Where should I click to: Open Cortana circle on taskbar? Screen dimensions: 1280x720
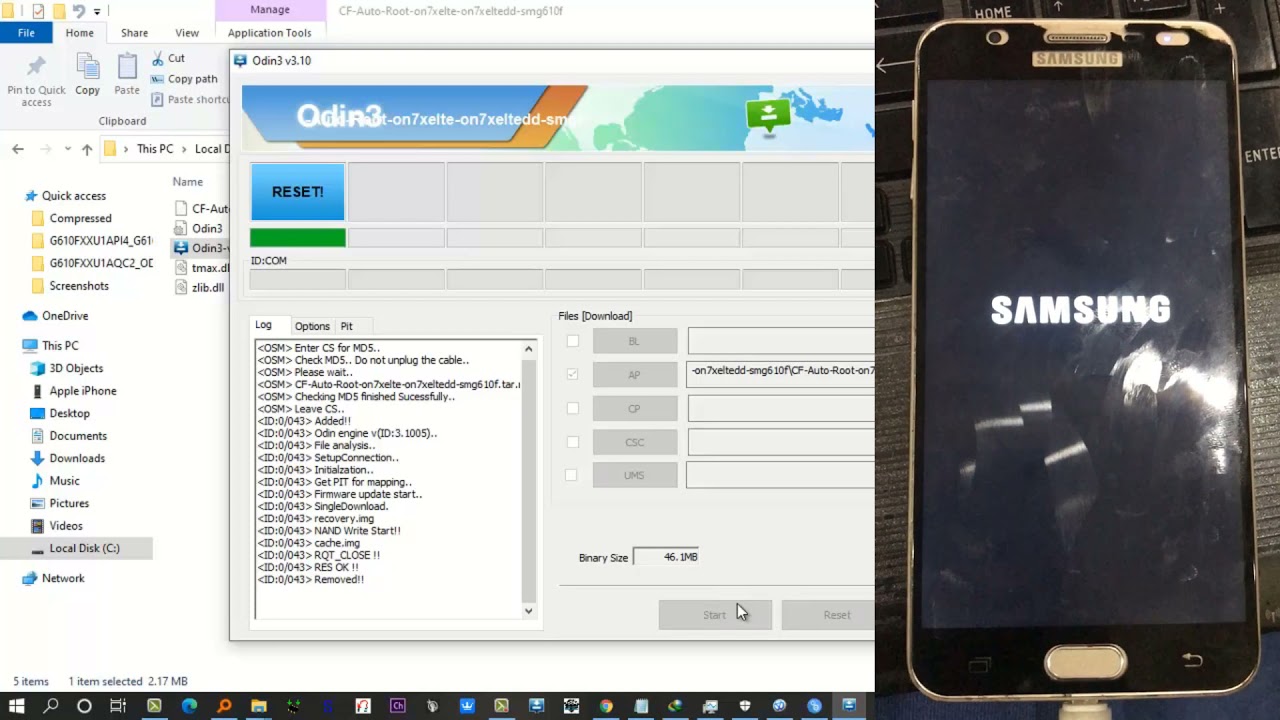(84, 706)
